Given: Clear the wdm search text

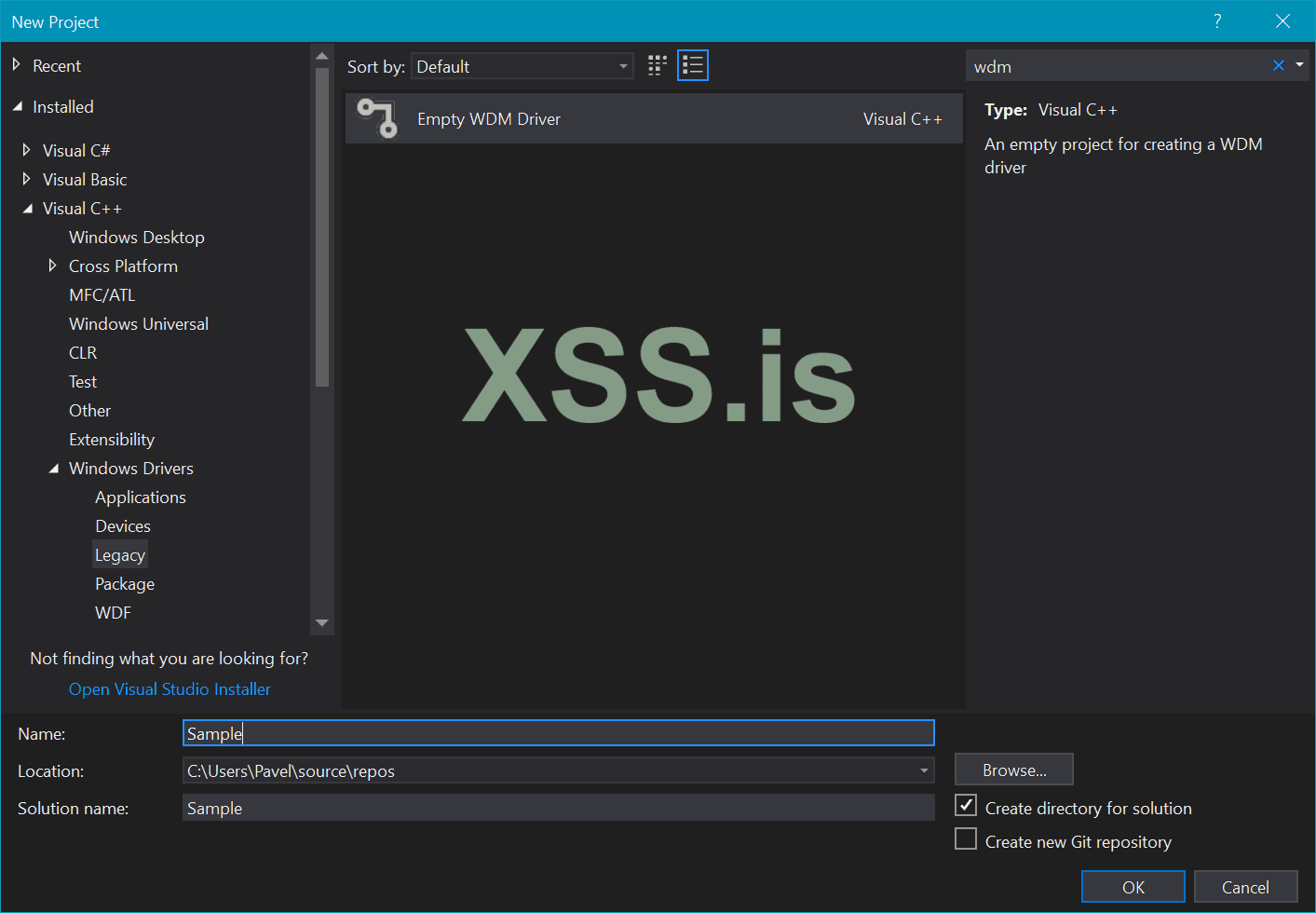Looking at the screenshot, I should click(1278, 65).
